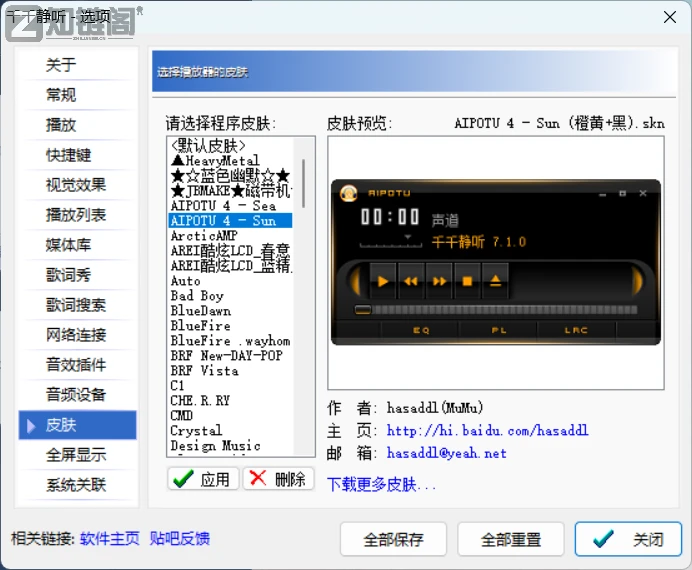Select the BRF Vista skin
This screenshot has width=692, height=570.
230,371
